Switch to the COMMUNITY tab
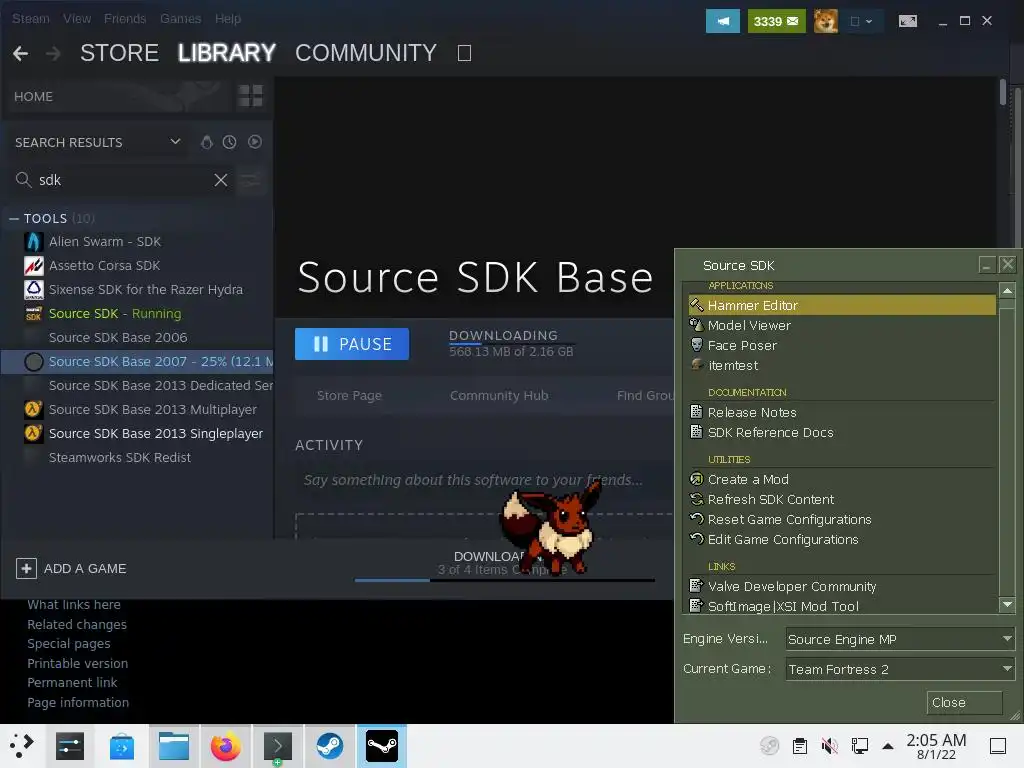This screenshot has width=1024, height=768. tap(366, 53)
